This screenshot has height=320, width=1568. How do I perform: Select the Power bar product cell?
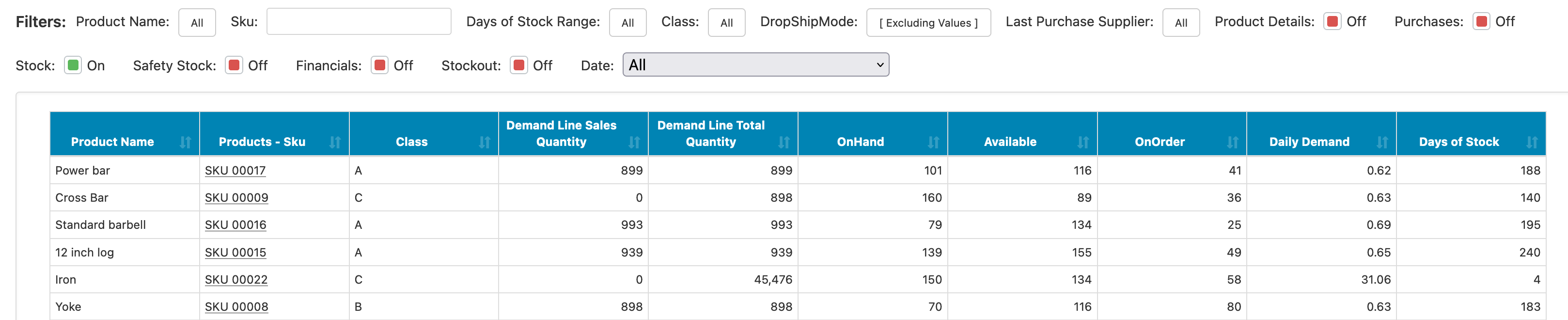pos(125,171)
